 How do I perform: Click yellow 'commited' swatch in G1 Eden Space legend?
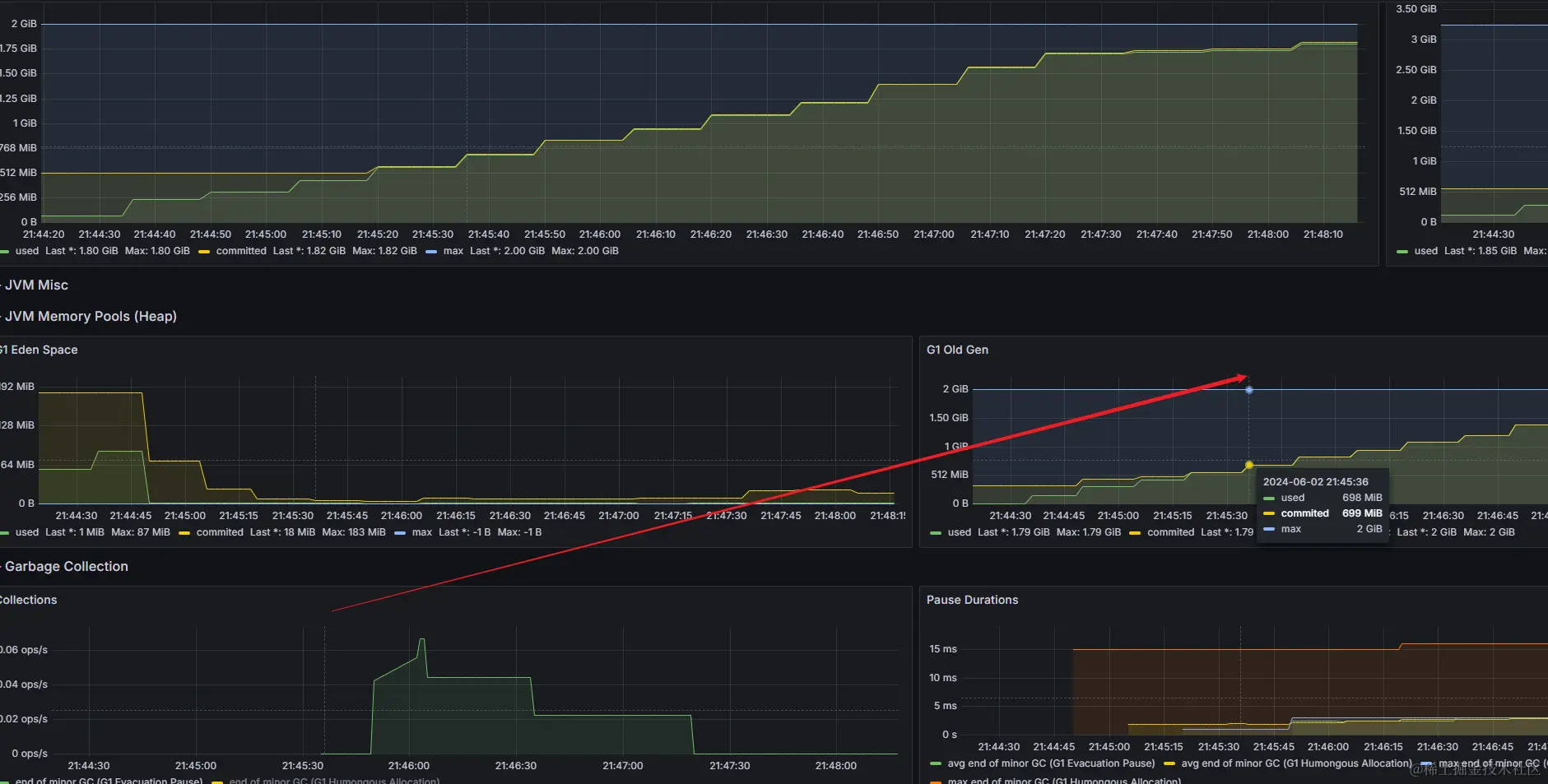coord(184,533)
